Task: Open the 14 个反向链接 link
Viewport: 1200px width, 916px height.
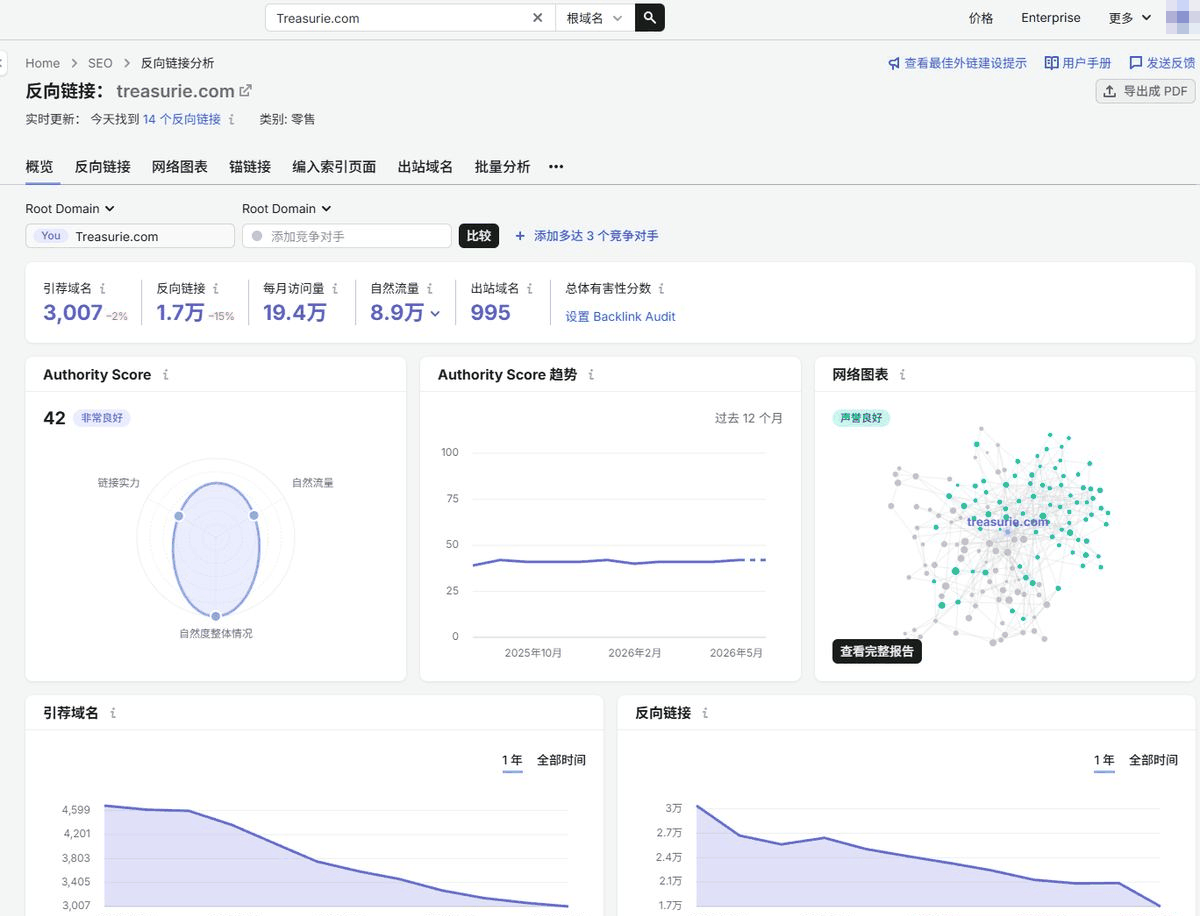Action: tap(182, 119)
